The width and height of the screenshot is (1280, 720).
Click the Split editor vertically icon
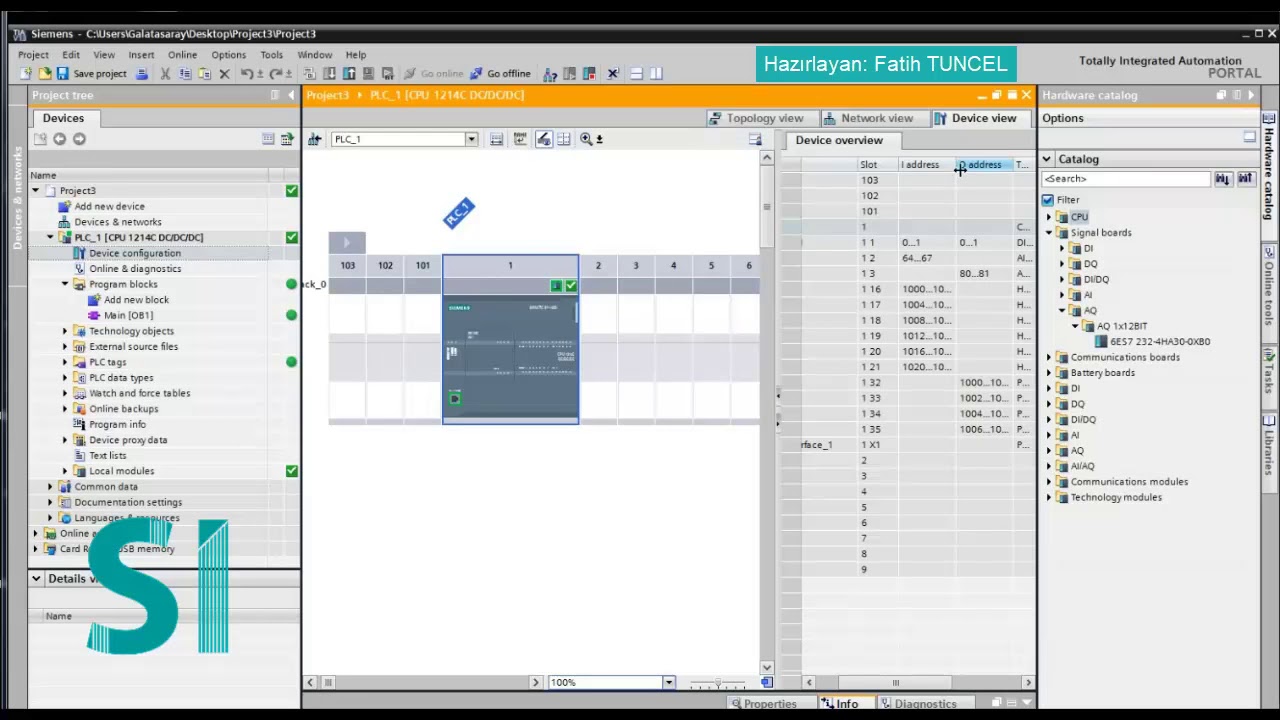(656, 73)
